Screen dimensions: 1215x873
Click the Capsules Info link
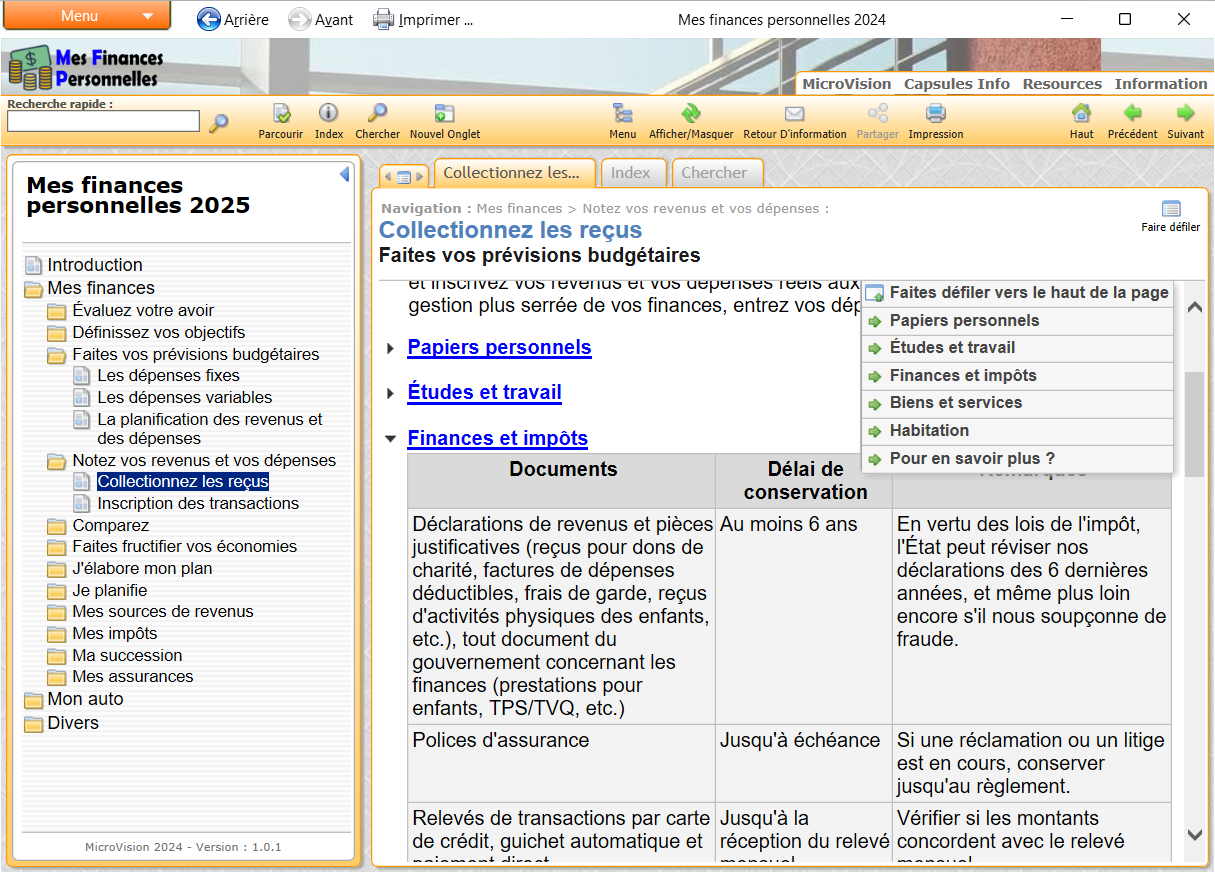pos(956,84)
